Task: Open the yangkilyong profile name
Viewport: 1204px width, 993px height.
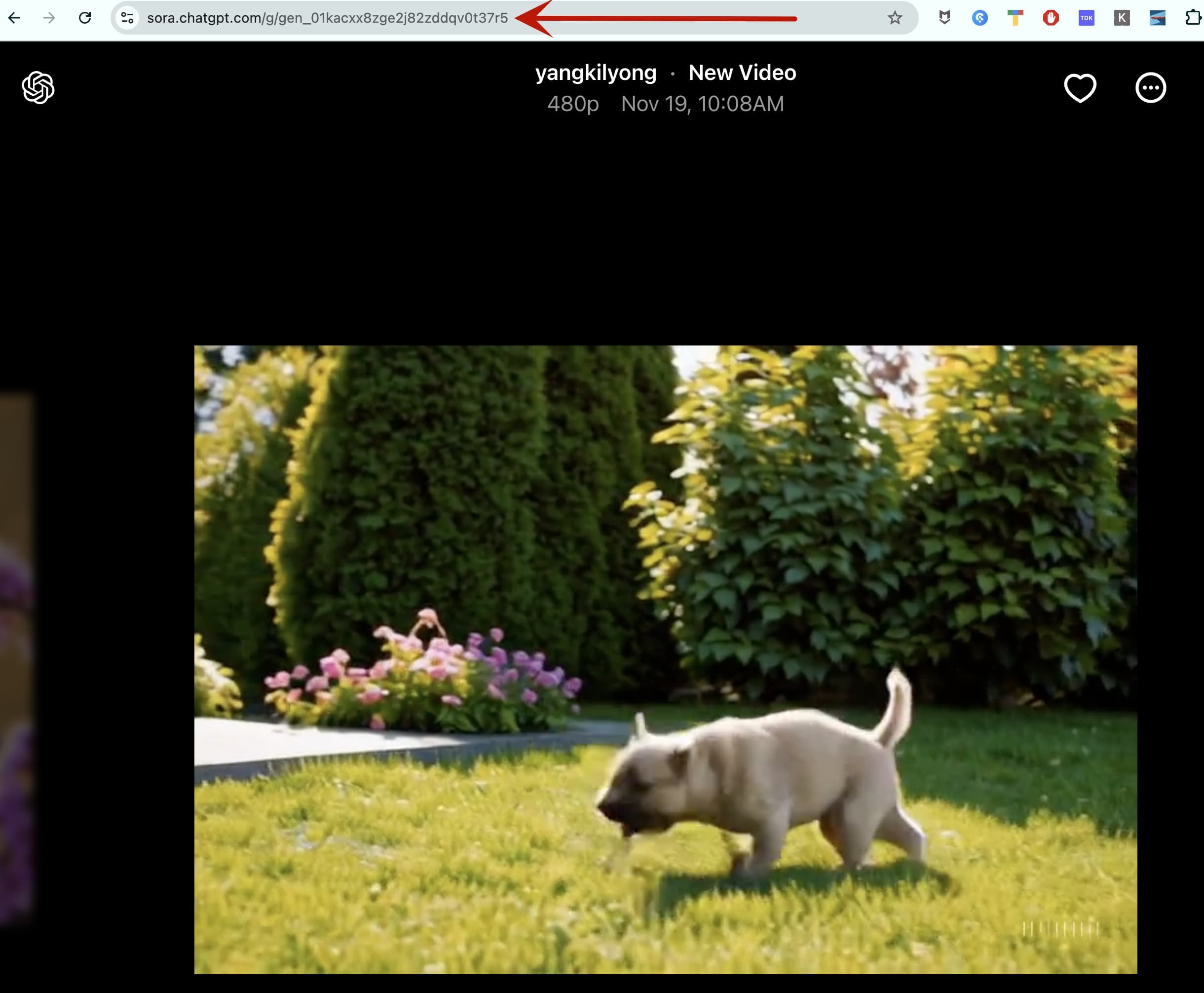Action: tap(595, 72)
